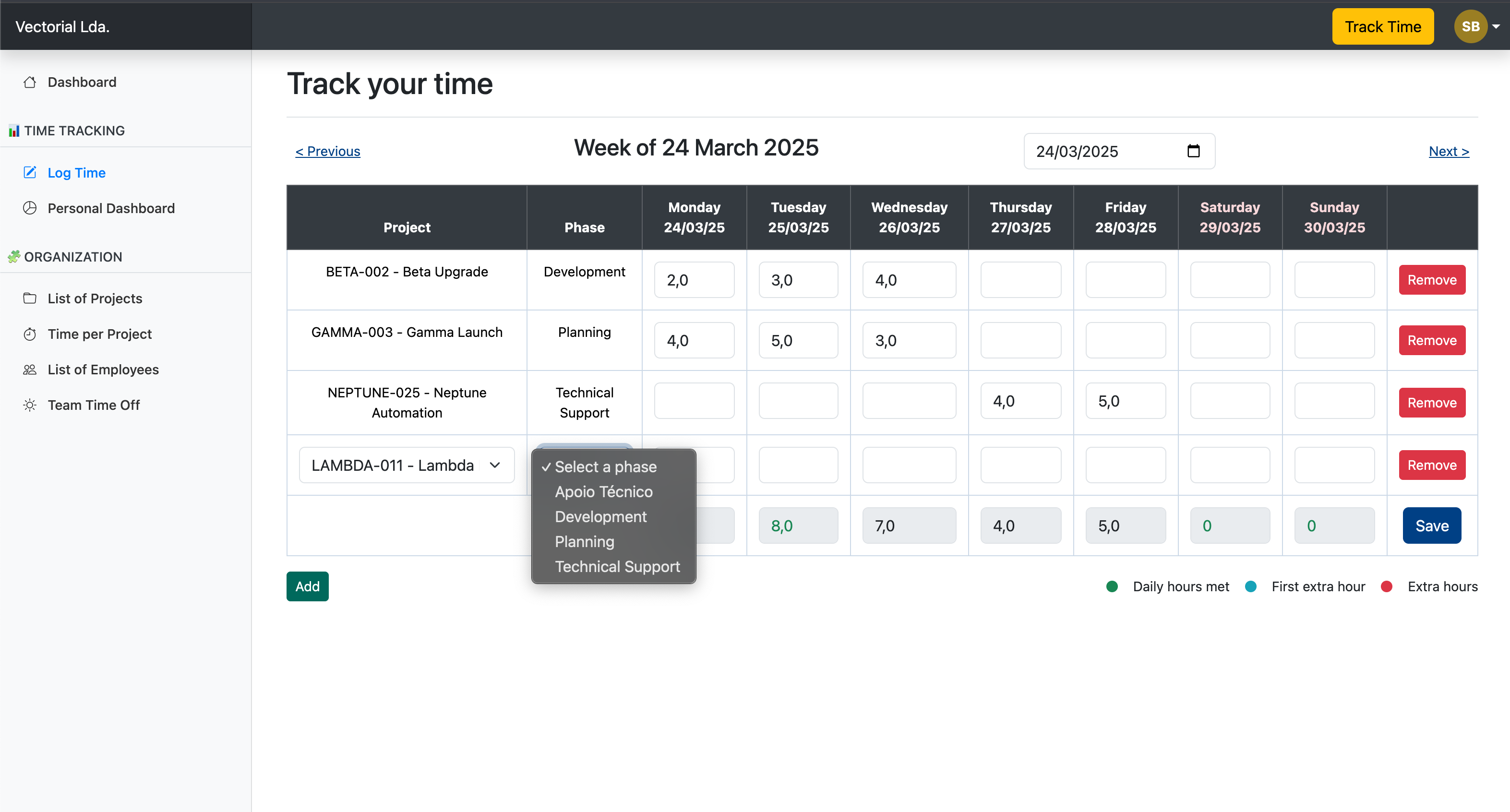Click the green Daily hours met legend dot
This screenshot has width=1510, height=812.
1112,586
